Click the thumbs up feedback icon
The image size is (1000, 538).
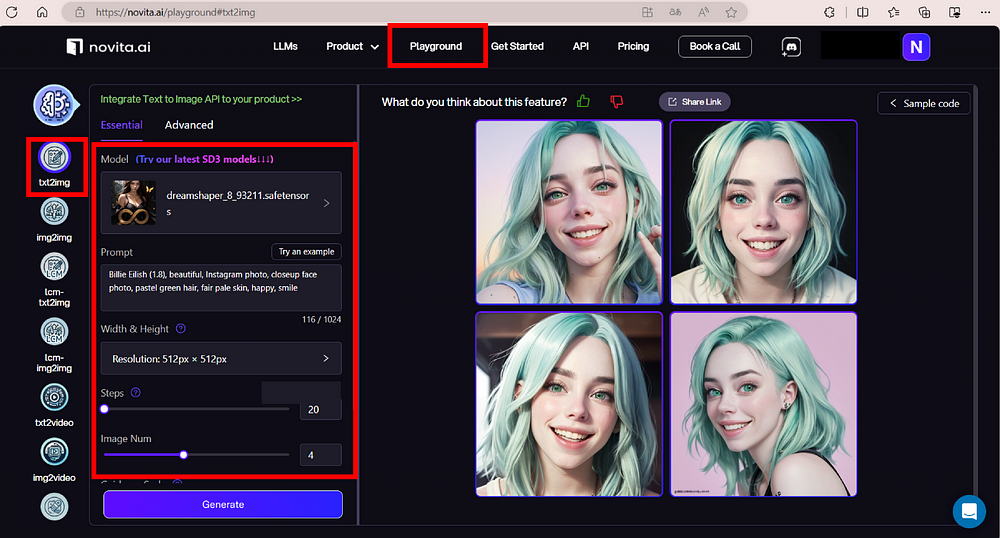[583, 101]
